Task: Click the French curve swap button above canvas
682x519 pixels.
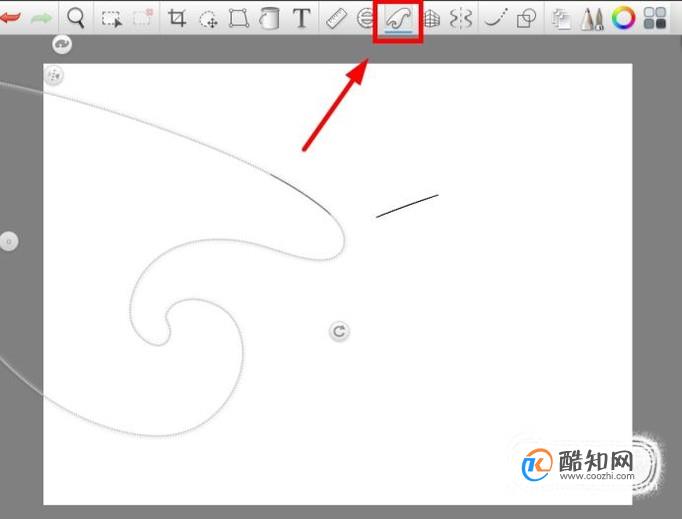Action: click(x=62, y=44)
